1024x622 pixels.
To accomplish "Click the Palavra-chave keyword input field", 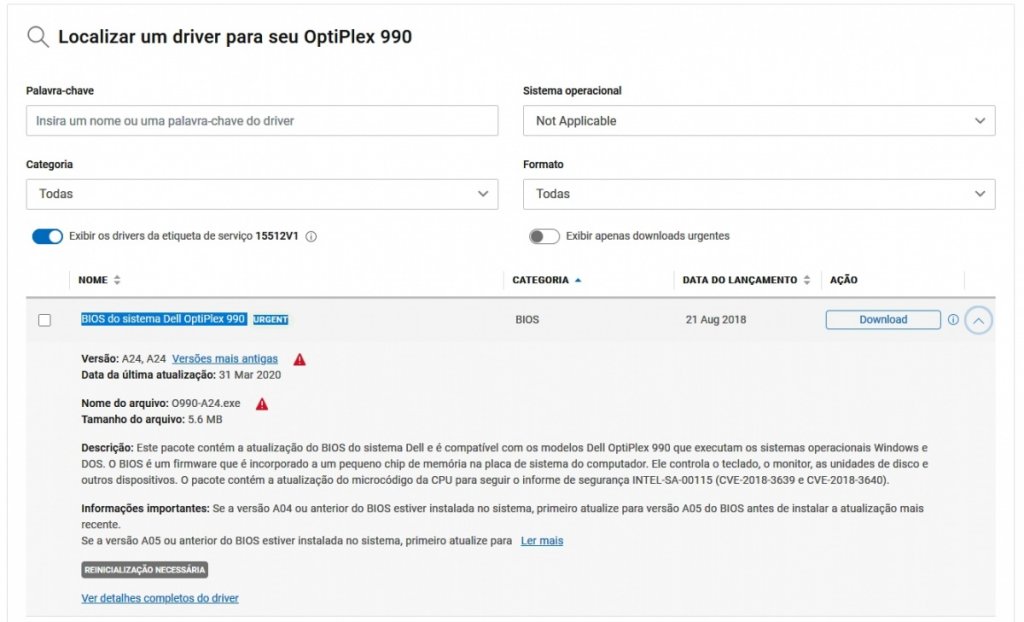I will (262, 121).
